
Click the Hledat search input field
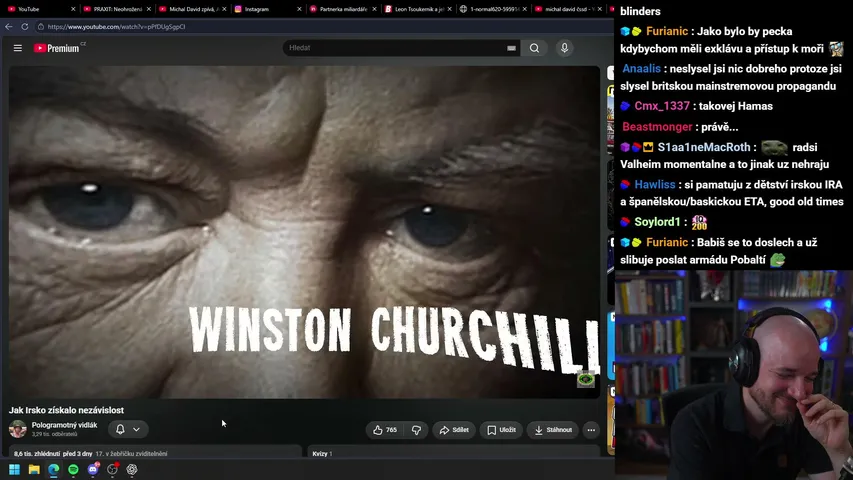coord(394,48)
